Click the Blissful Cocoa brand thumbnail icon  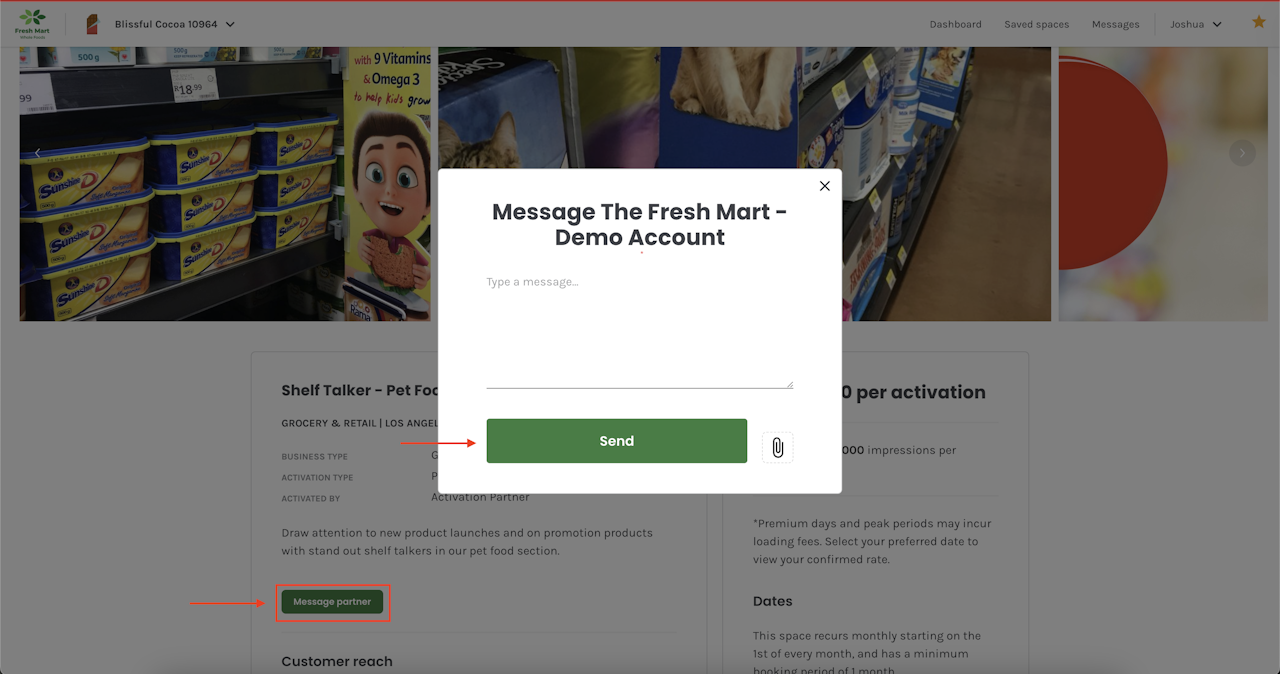(x=92, y=24)
